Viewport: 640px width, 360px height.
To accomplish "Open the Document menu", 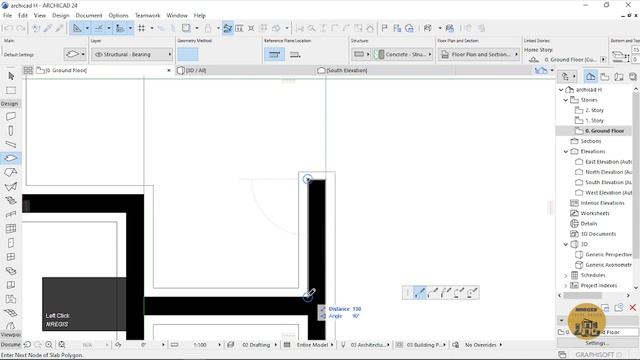I will point(89,16).
